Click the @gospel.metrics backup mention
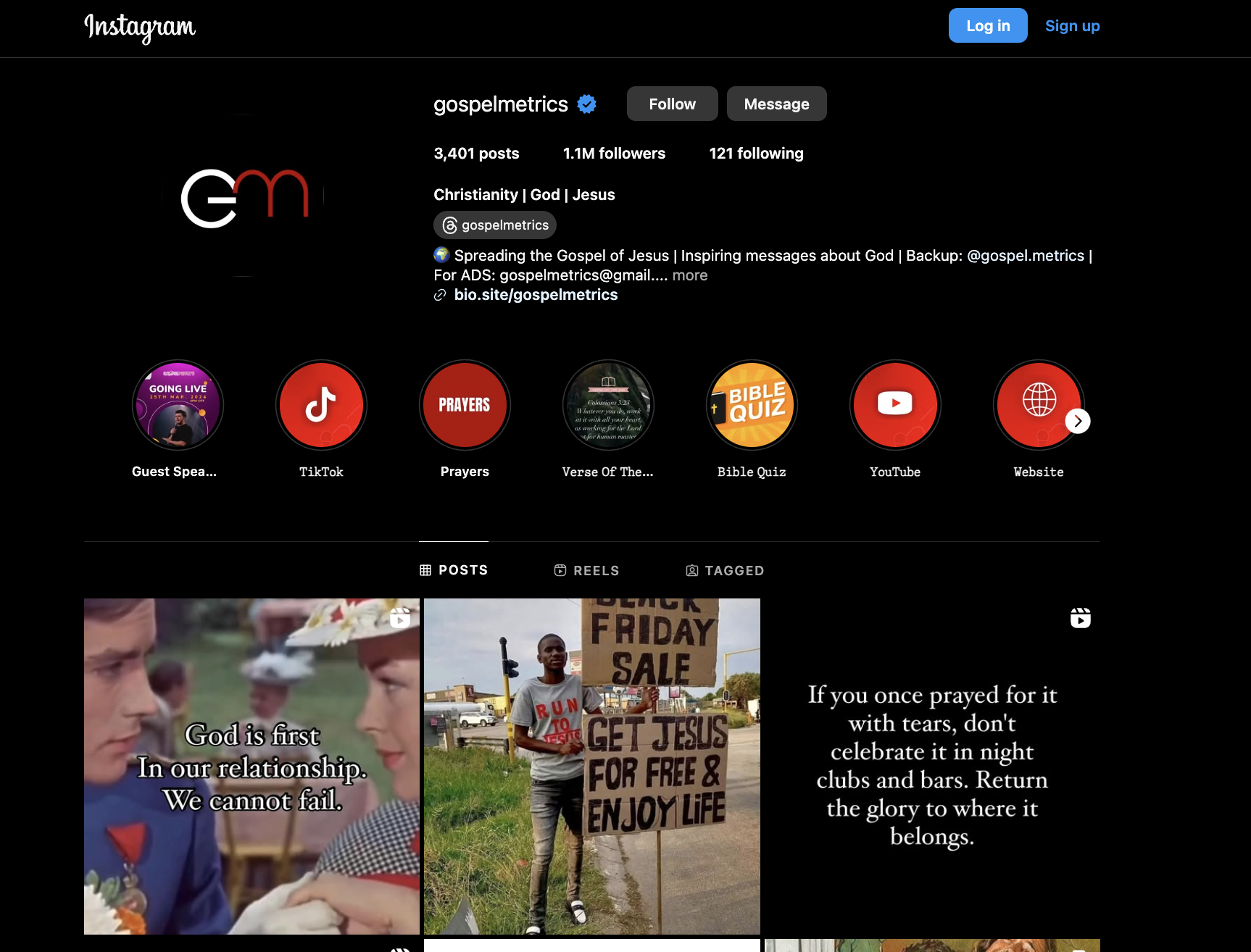This screenshot has height=952, width=1251. pyautogui.click(x=1026, y=256)
